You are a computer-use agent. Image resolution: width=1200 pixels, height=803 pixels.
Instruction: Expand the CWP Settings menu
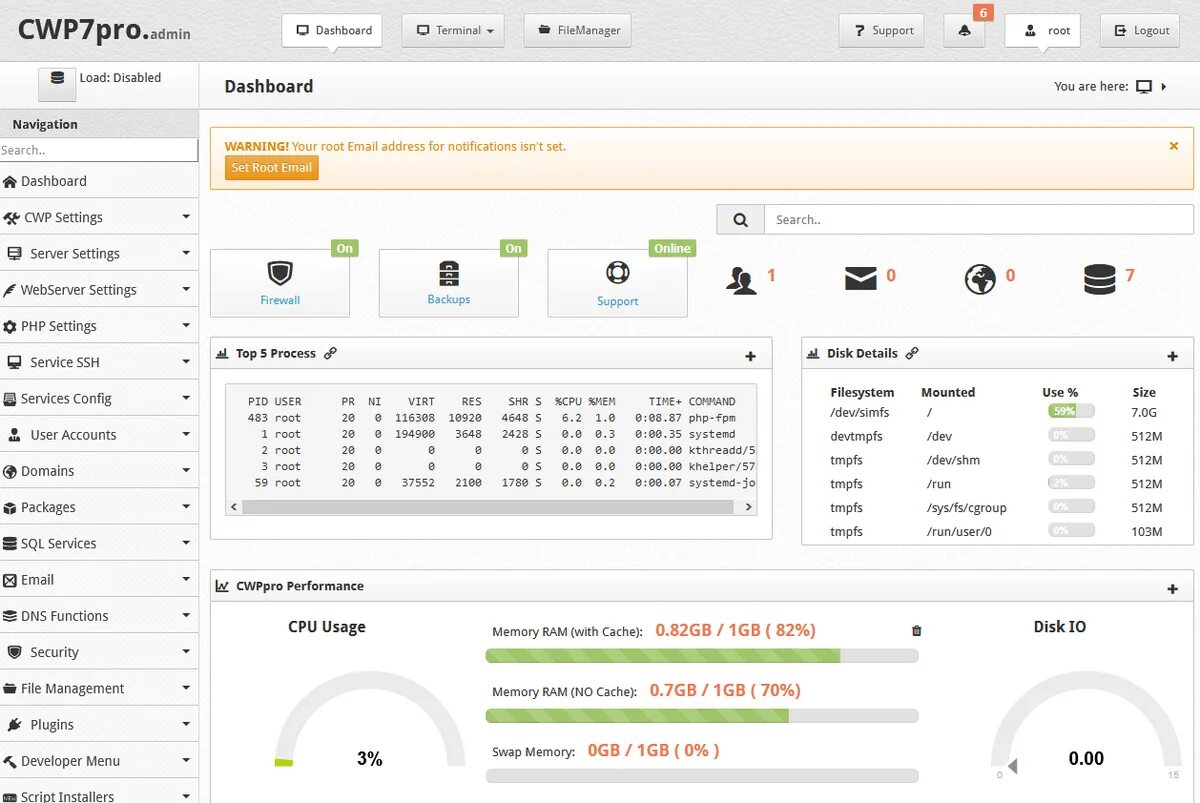(99, 217)
